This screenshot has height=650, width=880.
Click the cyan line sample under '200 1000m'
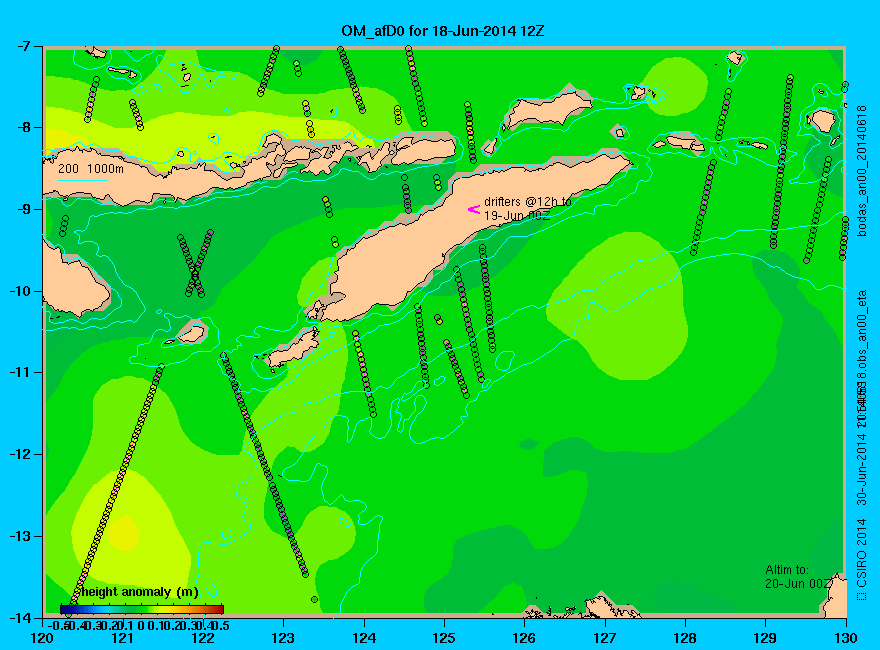[82, 180]
